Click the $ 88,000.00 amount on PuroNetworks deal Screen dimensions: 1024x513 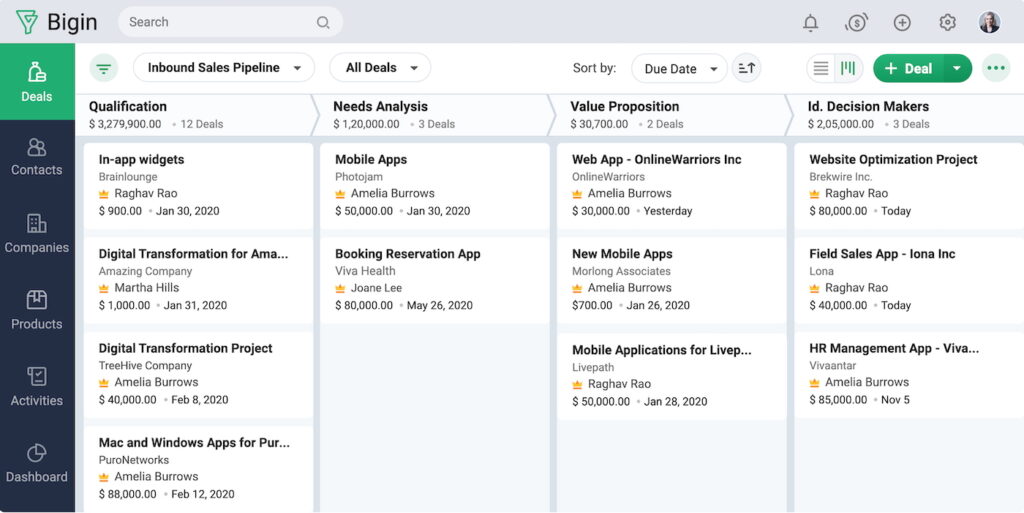tap(127, 494)
